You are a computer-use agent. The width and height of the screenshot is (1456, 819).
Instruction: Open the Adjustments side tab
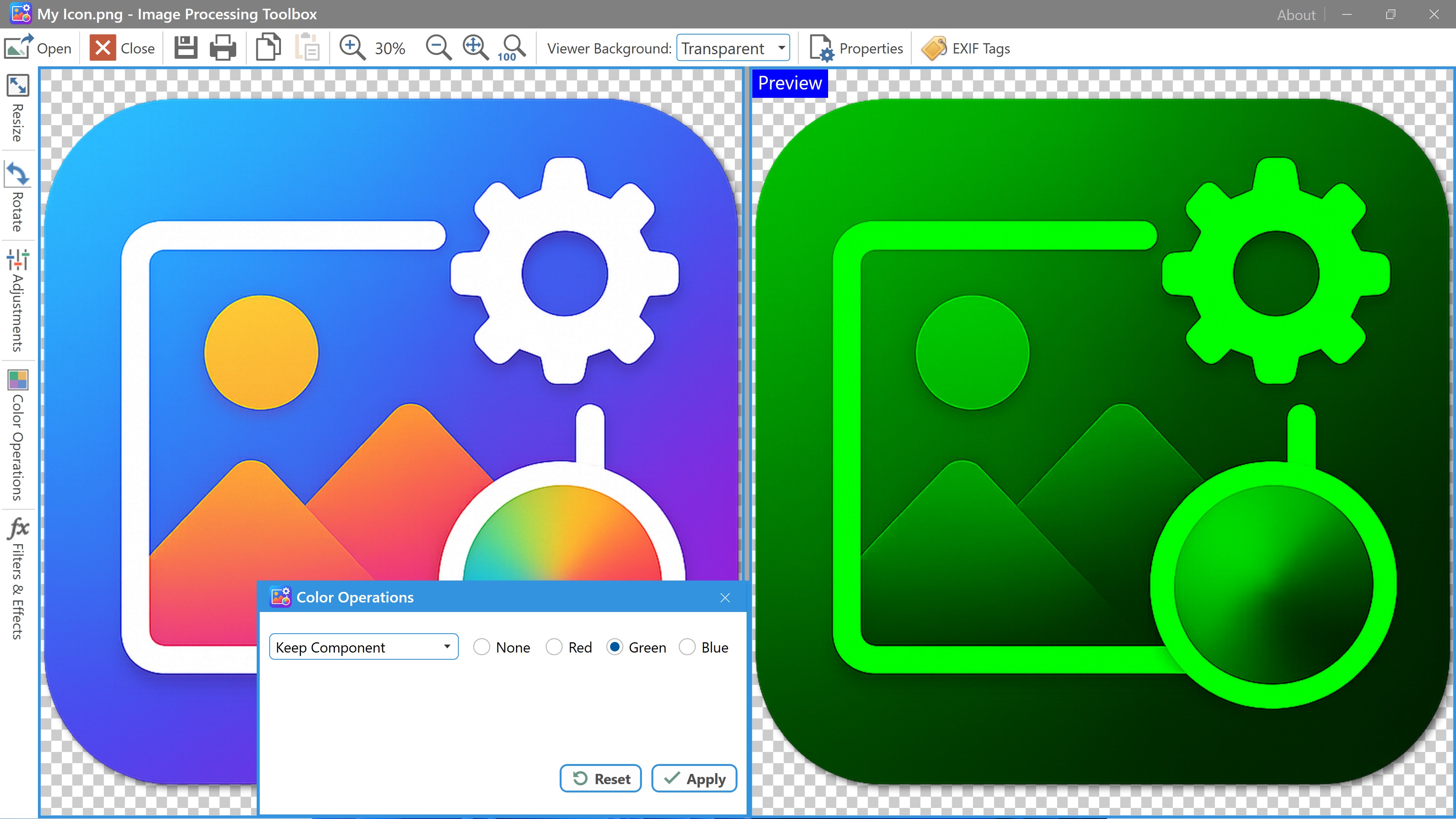tap(17, 300)
